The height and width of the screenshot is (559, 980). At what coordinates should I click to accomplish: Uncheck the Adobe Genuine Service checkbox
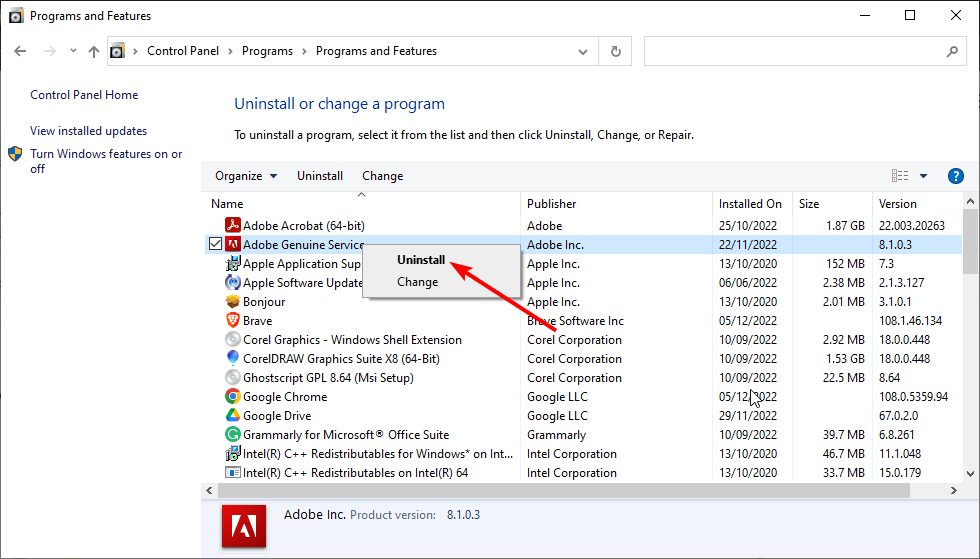215,244
